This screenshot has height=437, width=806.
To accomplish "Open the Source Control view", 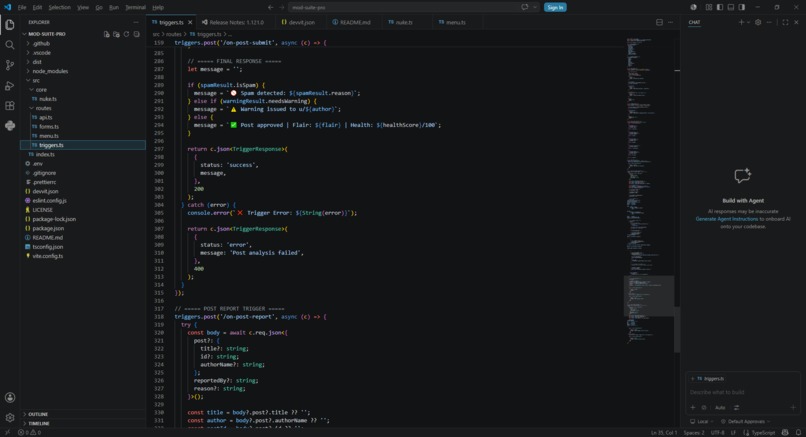I will 10,65.
